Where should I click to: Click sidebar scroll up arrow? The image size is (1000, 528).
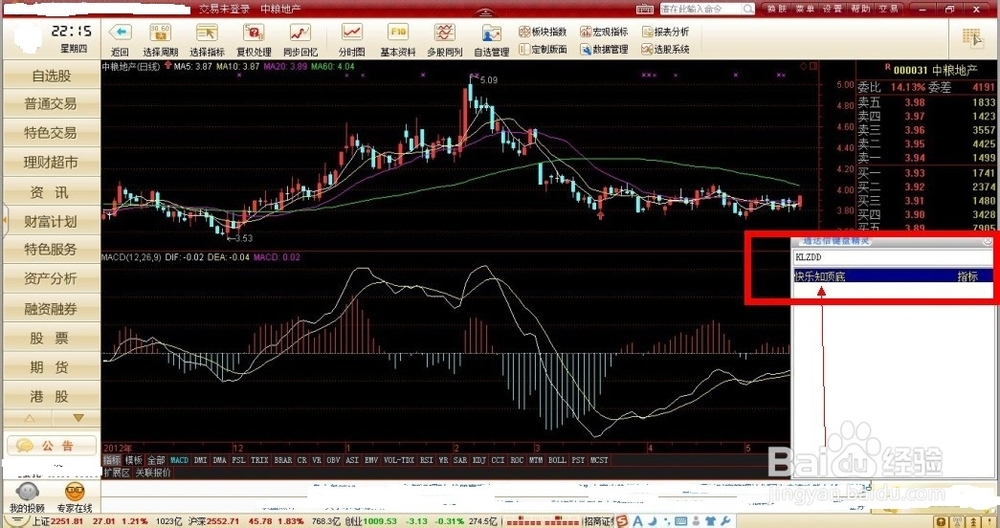pyautogui.click(x=29, y=418)
